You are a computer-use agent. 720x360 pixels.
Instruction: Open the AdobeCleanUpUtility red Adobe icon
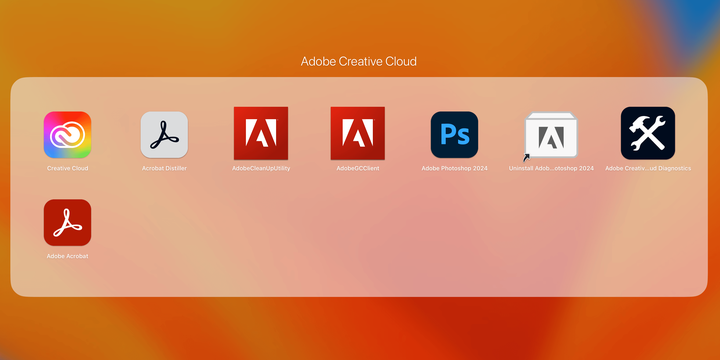click(261, 133)
